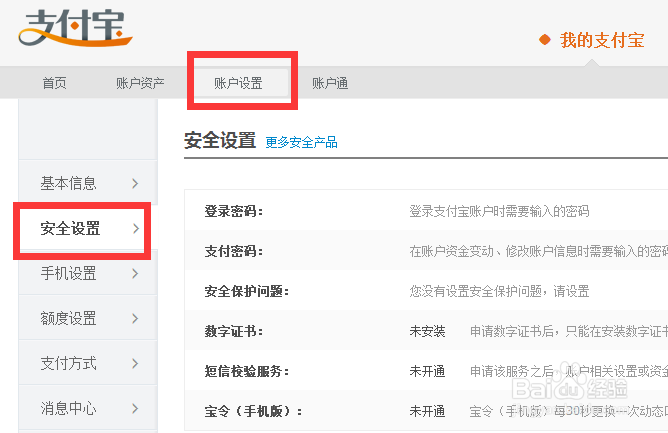This screenshot has height=433, width=668.
Task: Open 账户资产 tab
Action: [140, 83]
